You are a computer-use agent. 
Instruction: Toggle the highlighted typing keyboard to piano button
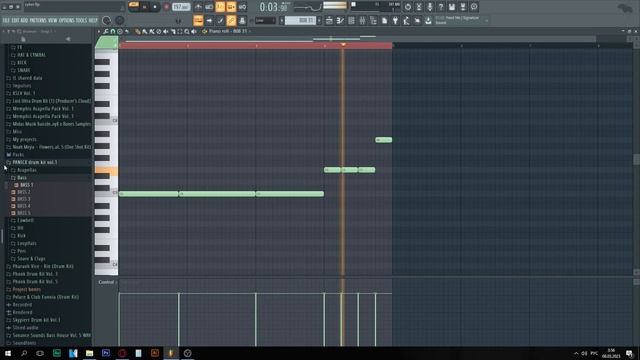[x=198, y=20]
